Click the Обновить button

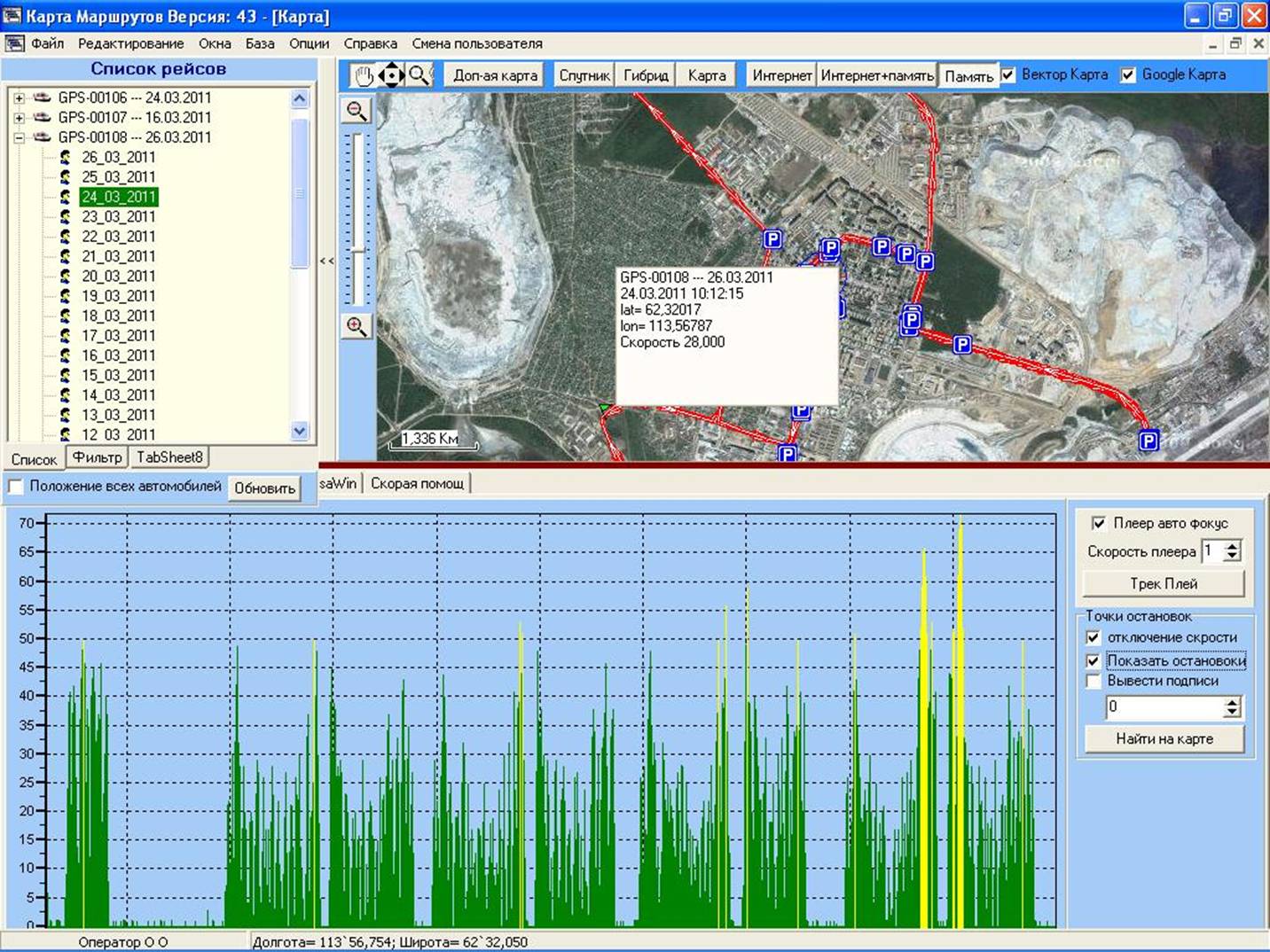pyautogui.click(x=264, y=488)
